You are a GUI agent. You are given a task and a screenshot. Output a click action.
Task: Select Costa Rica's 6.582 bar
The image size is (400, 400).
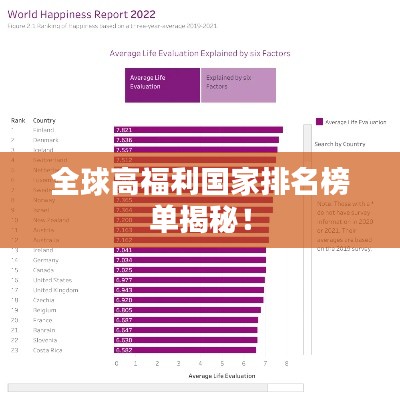pyautogui.click(x=185, y=350)
